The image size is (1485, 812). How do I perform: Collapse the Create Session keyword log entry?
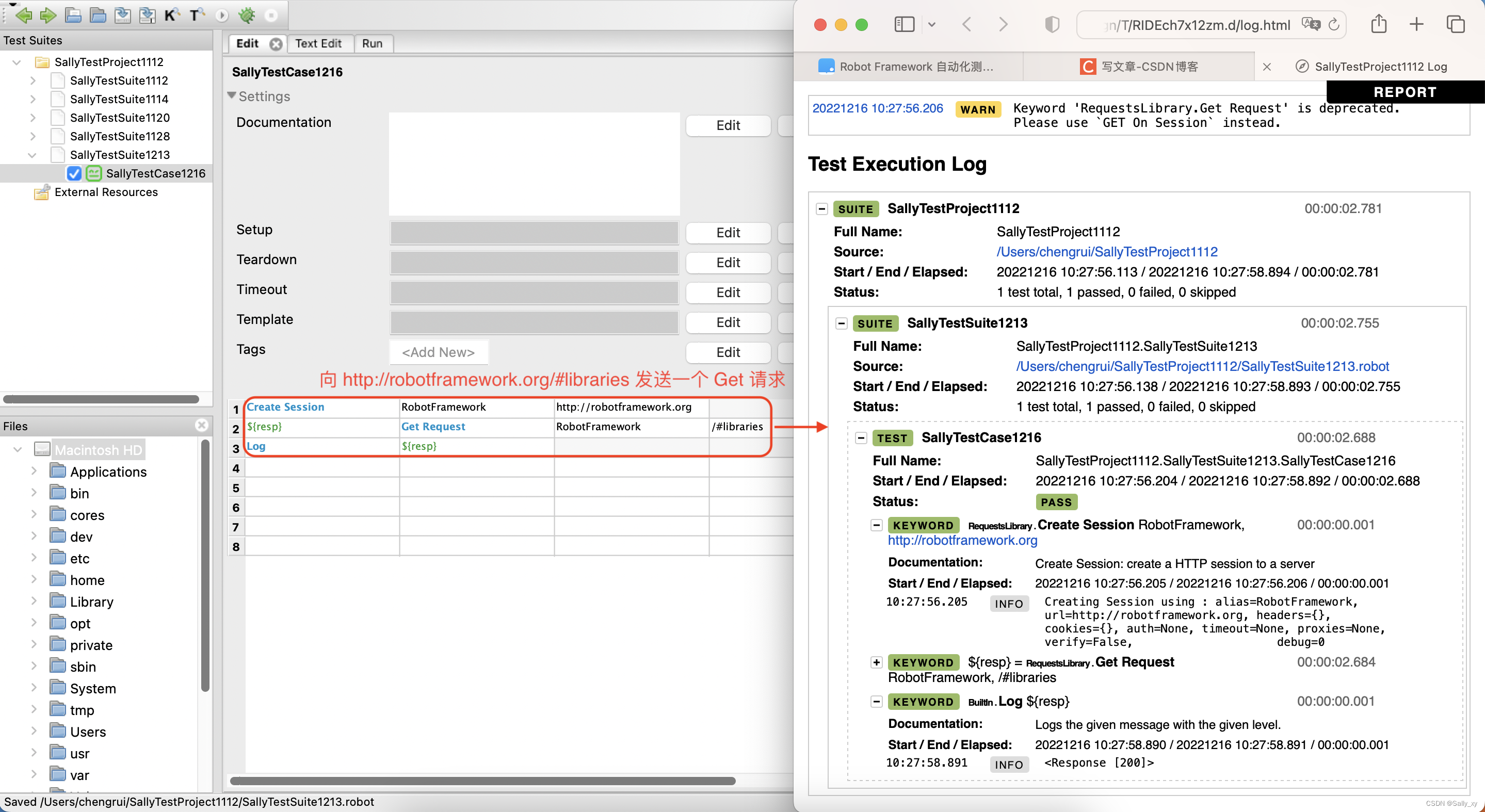click(x=876, y=525)
